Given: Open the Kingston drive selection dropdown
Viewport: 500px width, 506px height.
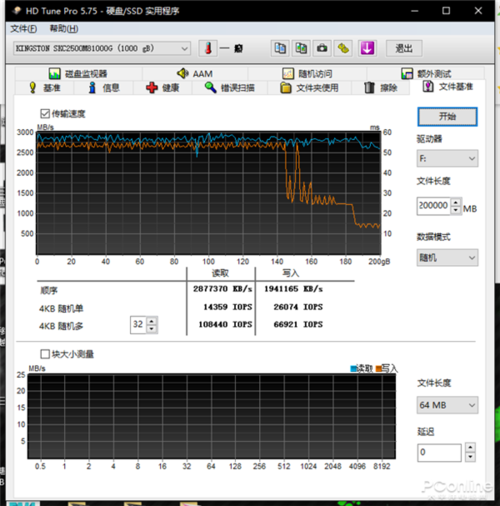Looking at the screenshot, I should (102, 49).
